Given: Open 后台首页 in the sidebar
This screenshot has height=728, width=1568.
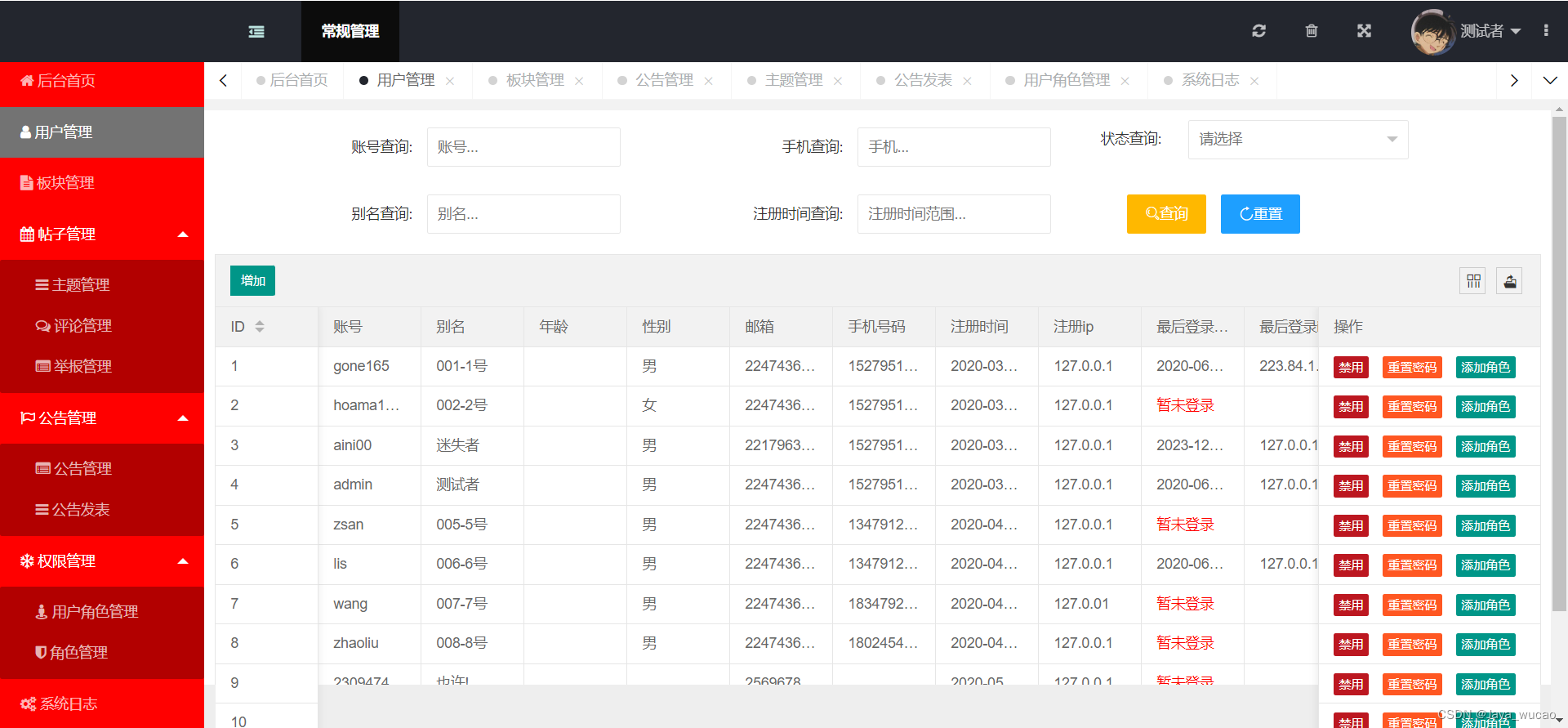Looking at the screenshot, I should click(102, 81).
